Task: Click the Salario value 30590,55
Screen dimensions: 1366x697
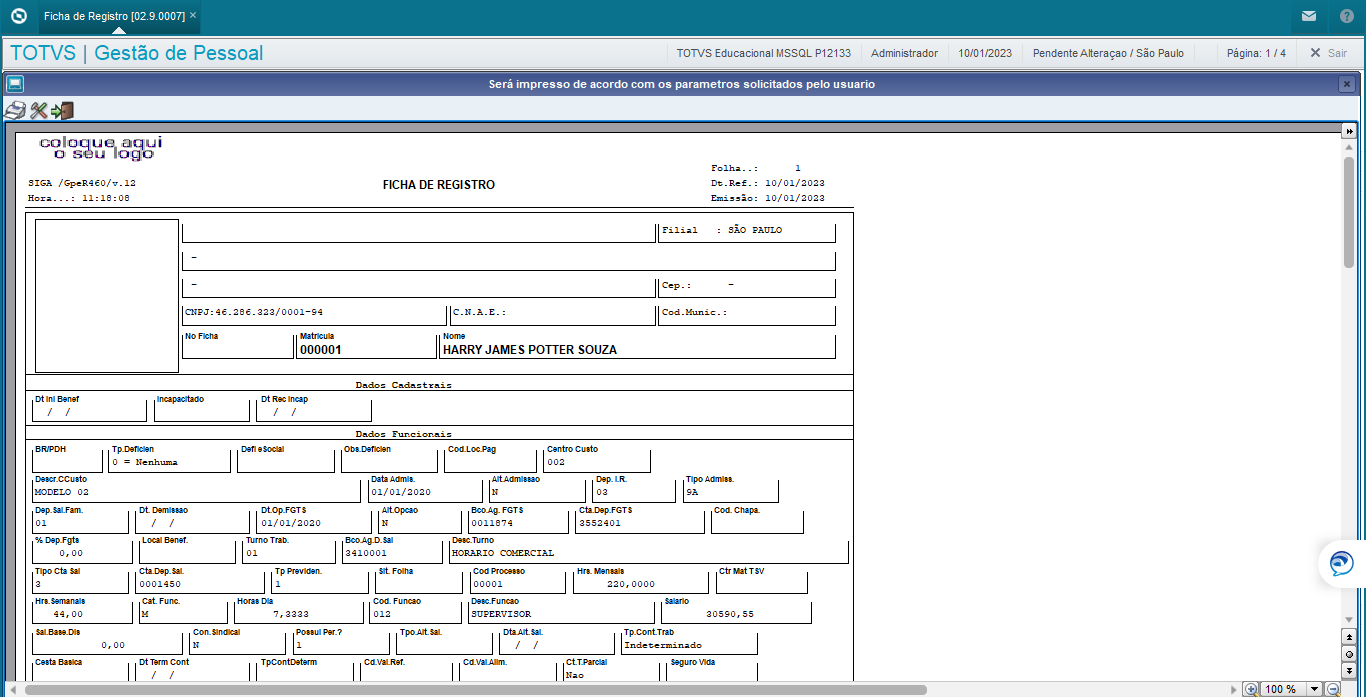Action: [730, 613]
